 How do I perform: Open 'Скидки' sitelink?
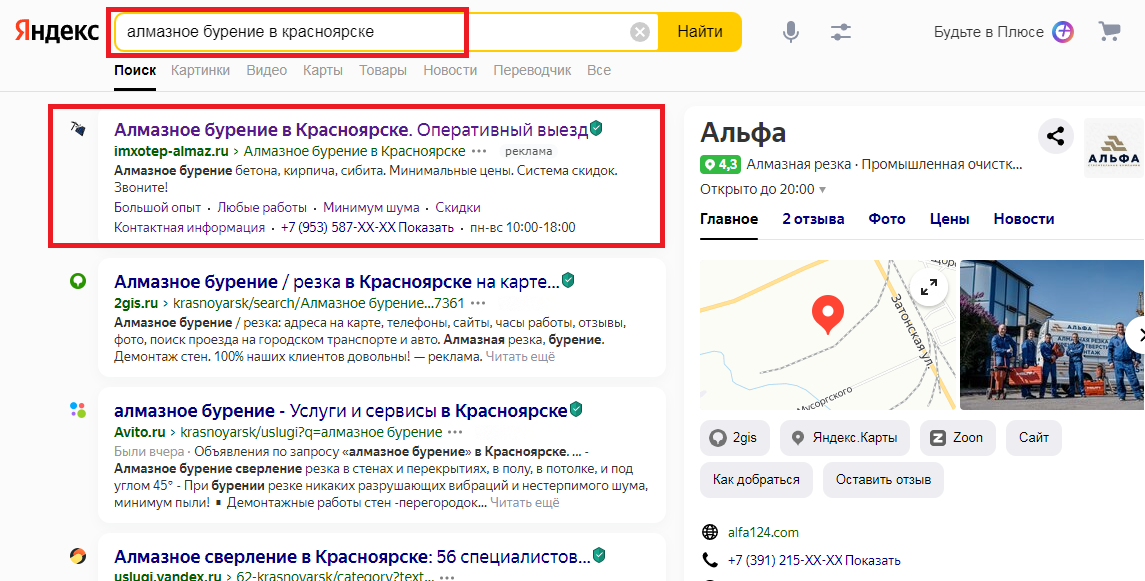click(458, 207)
